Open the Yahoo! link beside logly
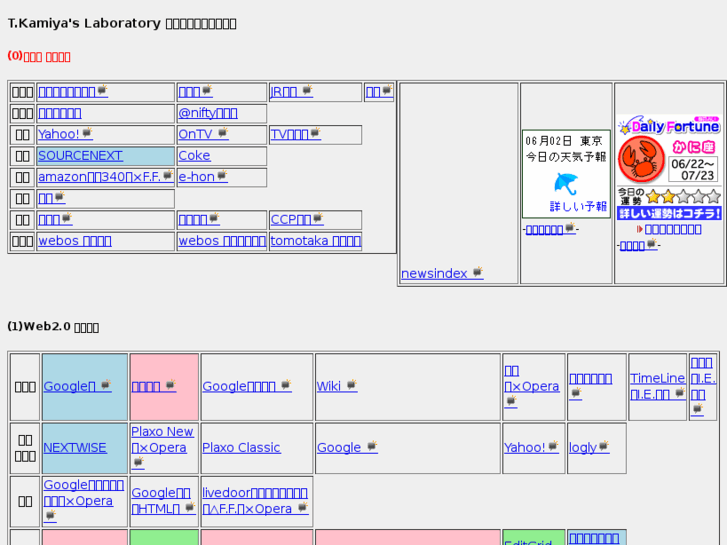The height and width of the screenshot is (545, 727). [531, 448]
